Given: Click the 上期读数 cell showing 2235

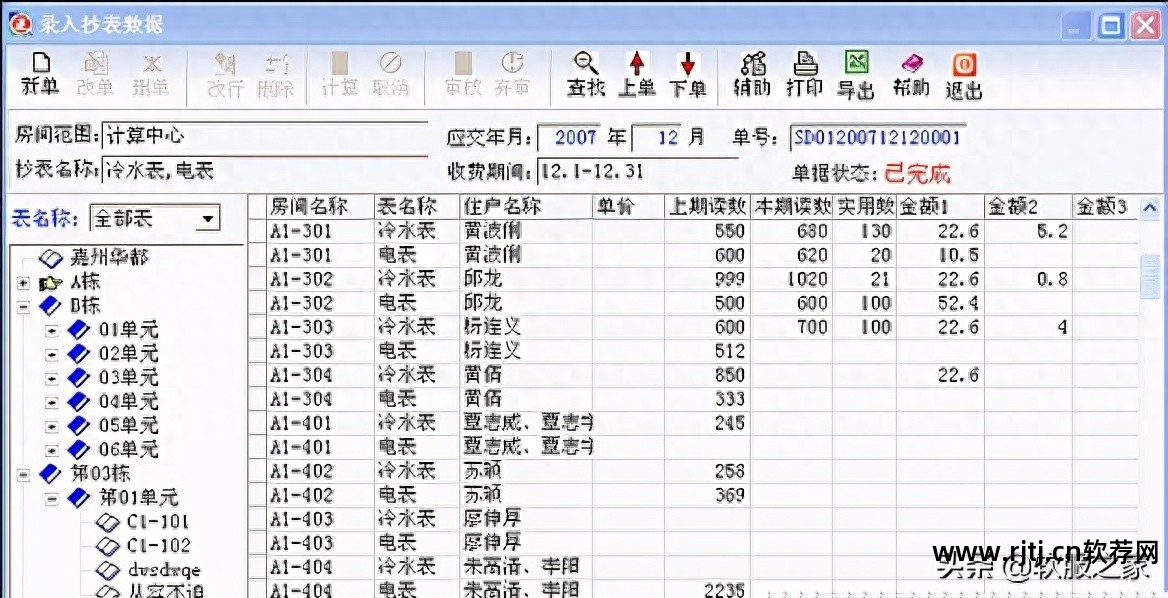Looking at the screenshot, I should coord(708,589).
